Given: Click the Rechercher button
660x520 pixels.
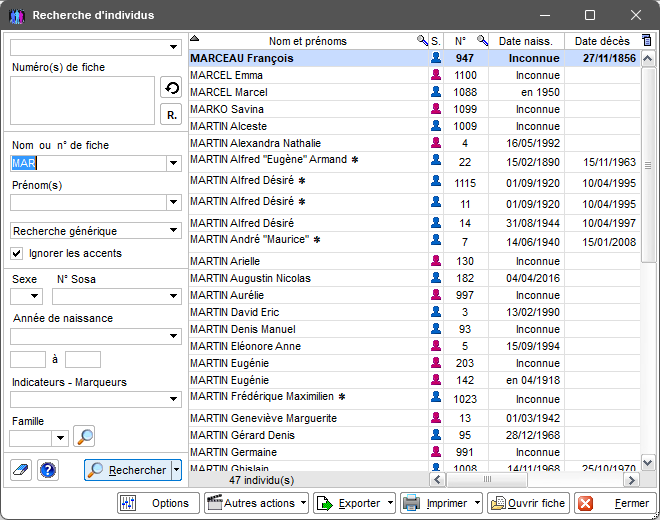Looking at the screenshot, I should click(128, 469).
